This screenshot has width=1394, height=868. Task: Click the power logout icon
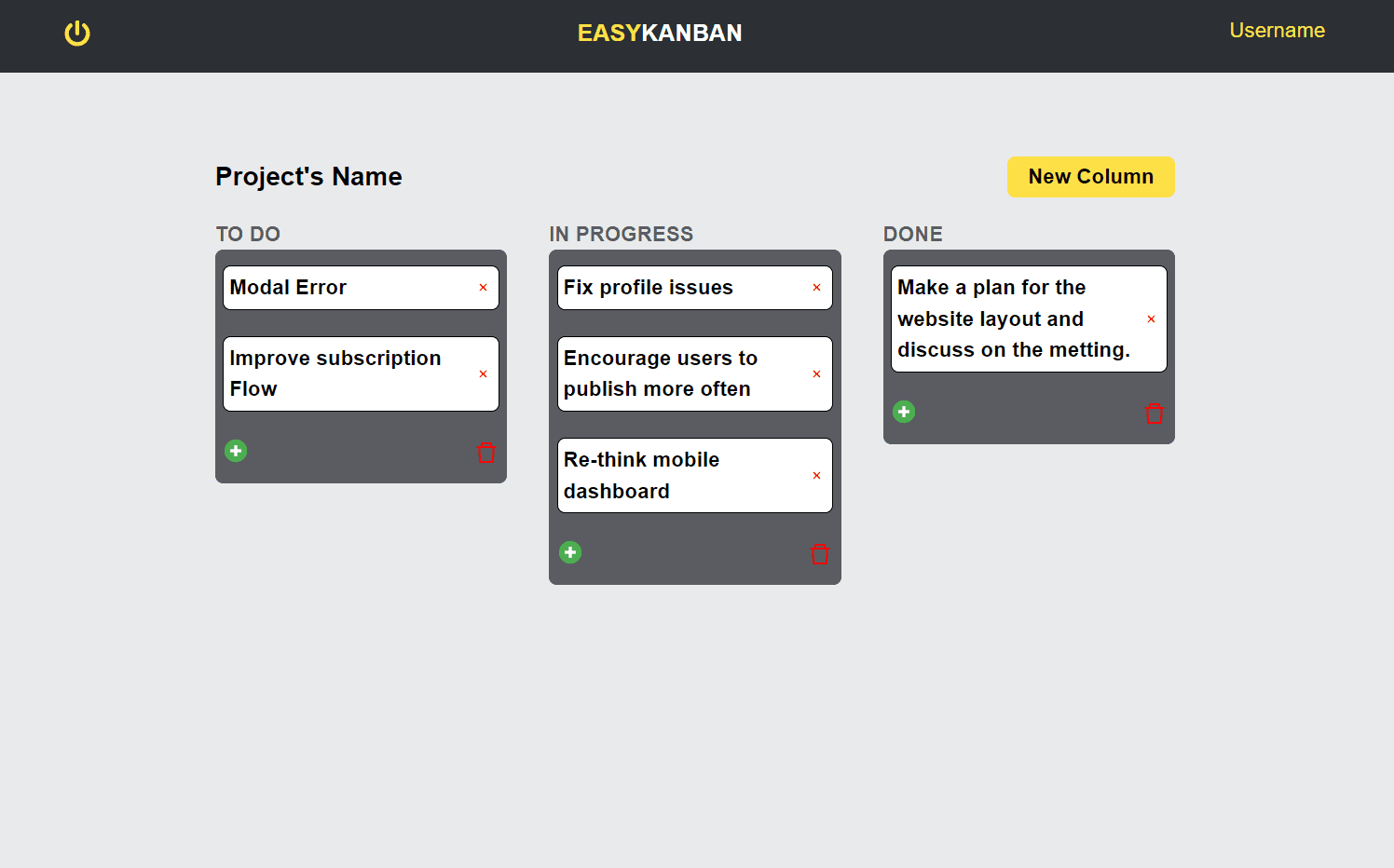point(77,34)
